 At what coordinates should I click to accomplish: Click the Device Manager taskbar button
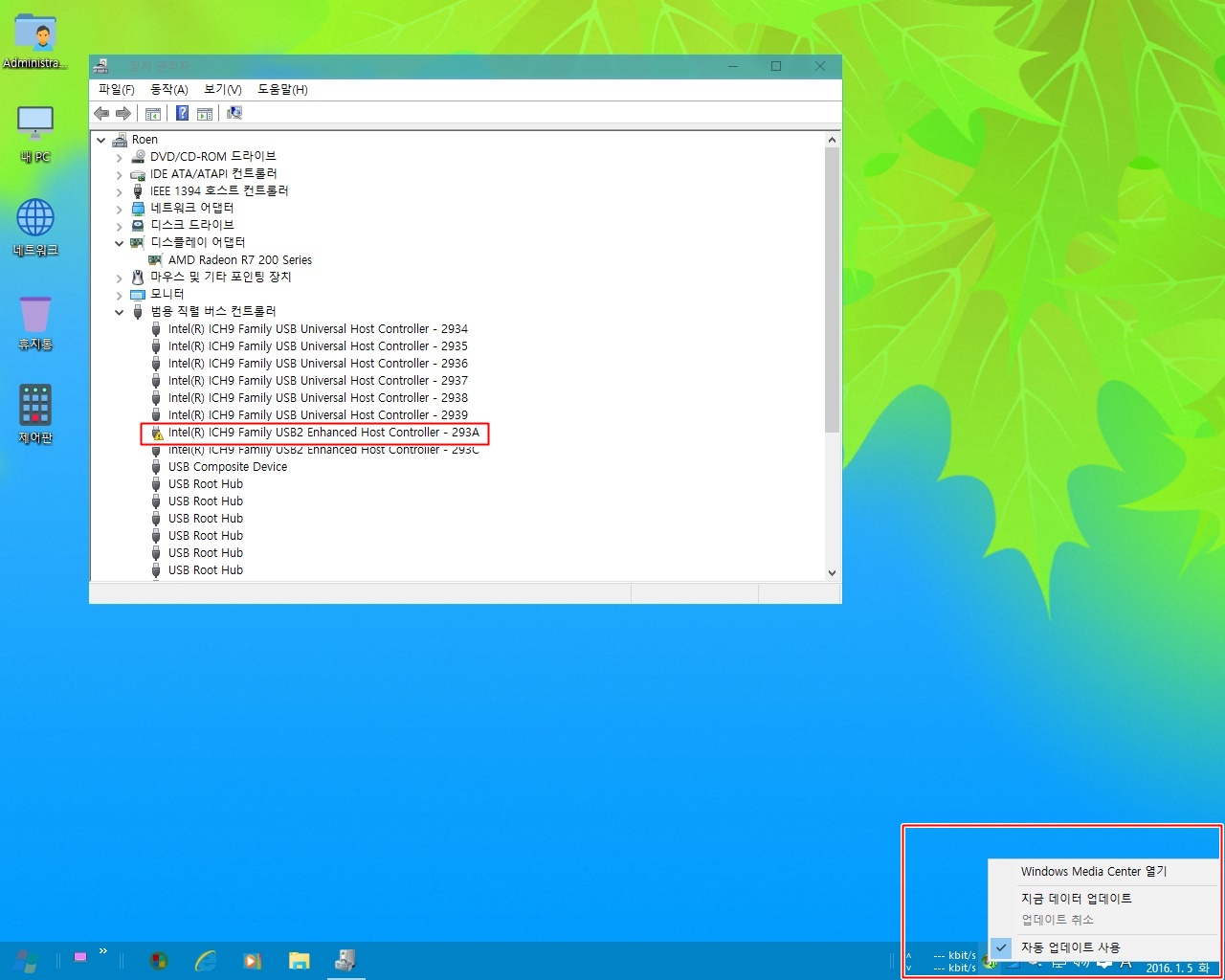click(x=345, y=960)
